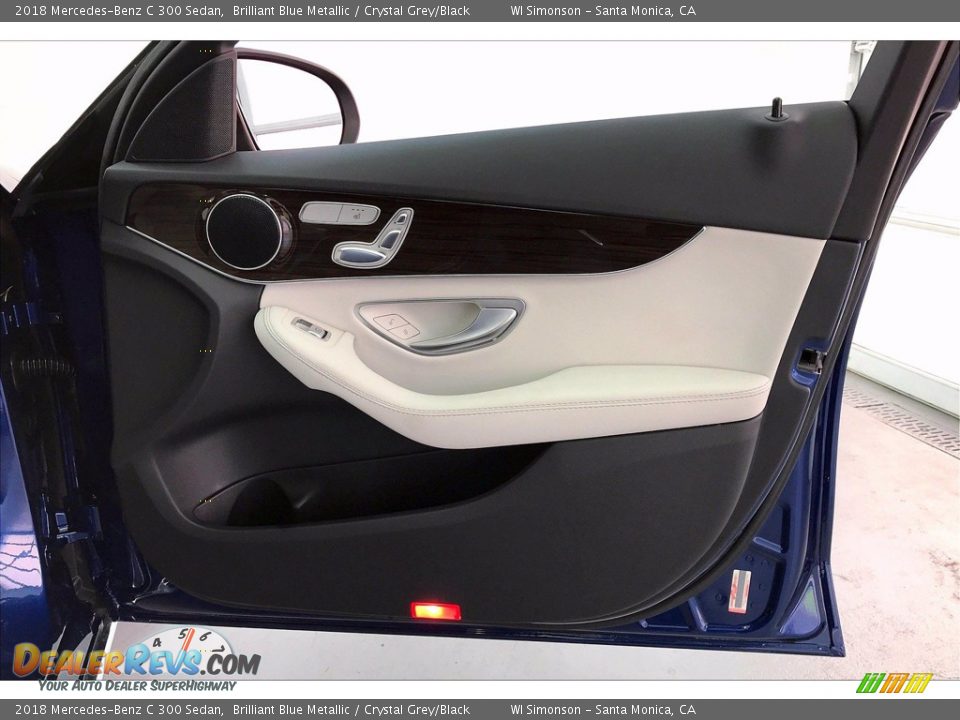Click the 'Your Auto Dealer SuperHighway' tagline
The height and width of the screenshot is (720, 960).
(137, 686)
